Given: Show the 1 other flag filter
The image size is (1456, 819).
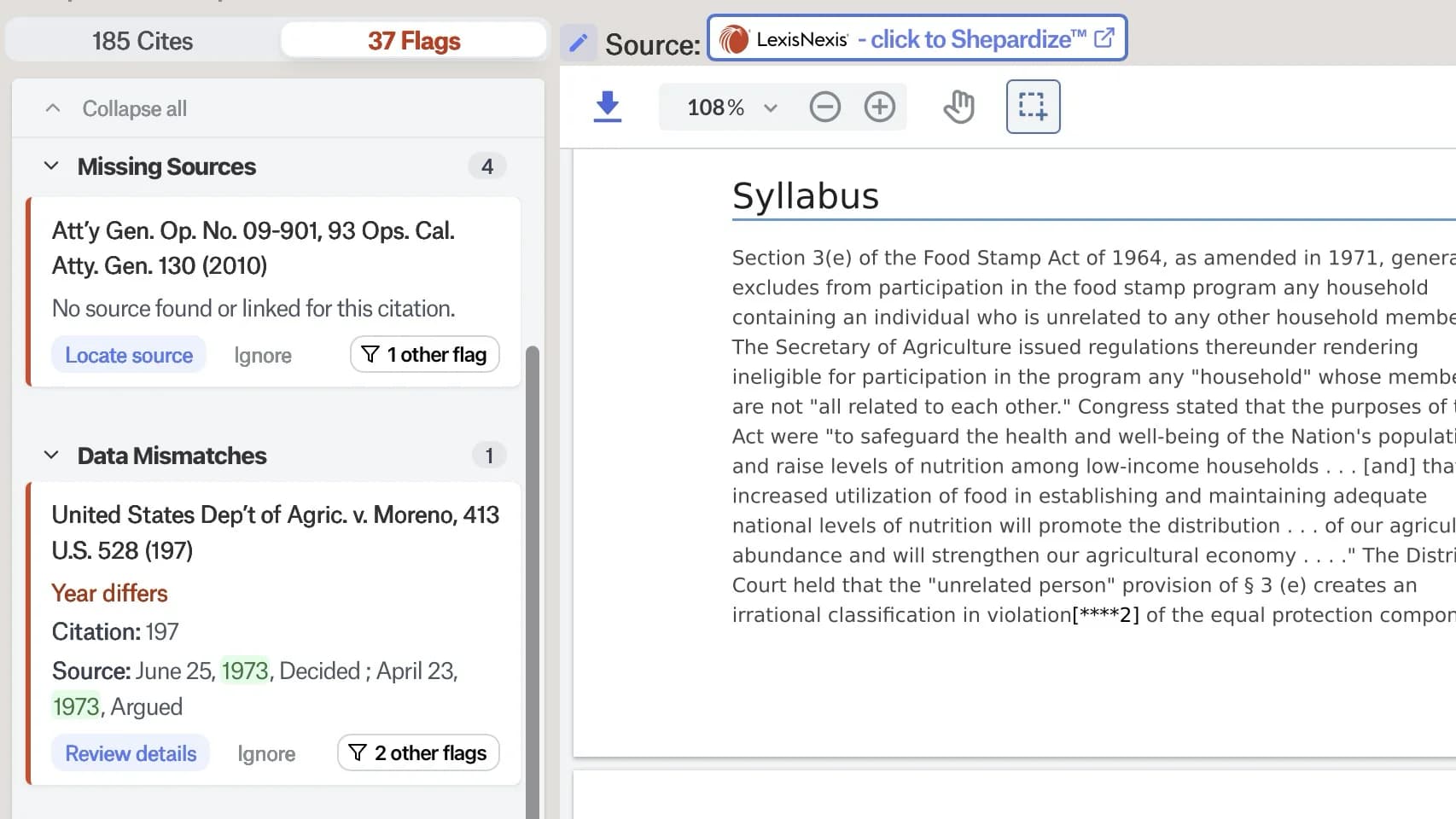Looking at the screenshot, I should 425,354.
